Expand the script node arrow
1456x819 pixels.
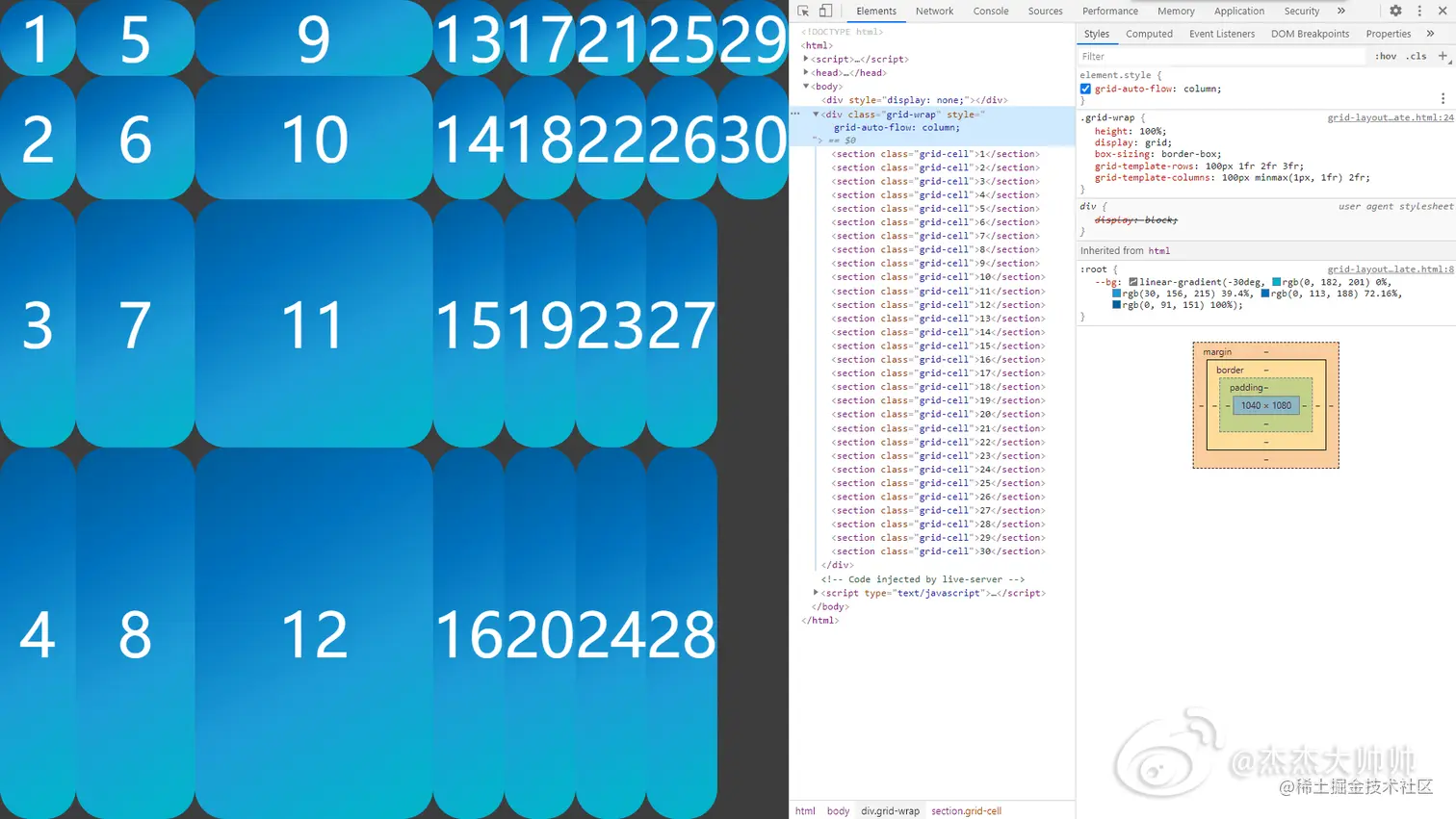click(806, 59)
